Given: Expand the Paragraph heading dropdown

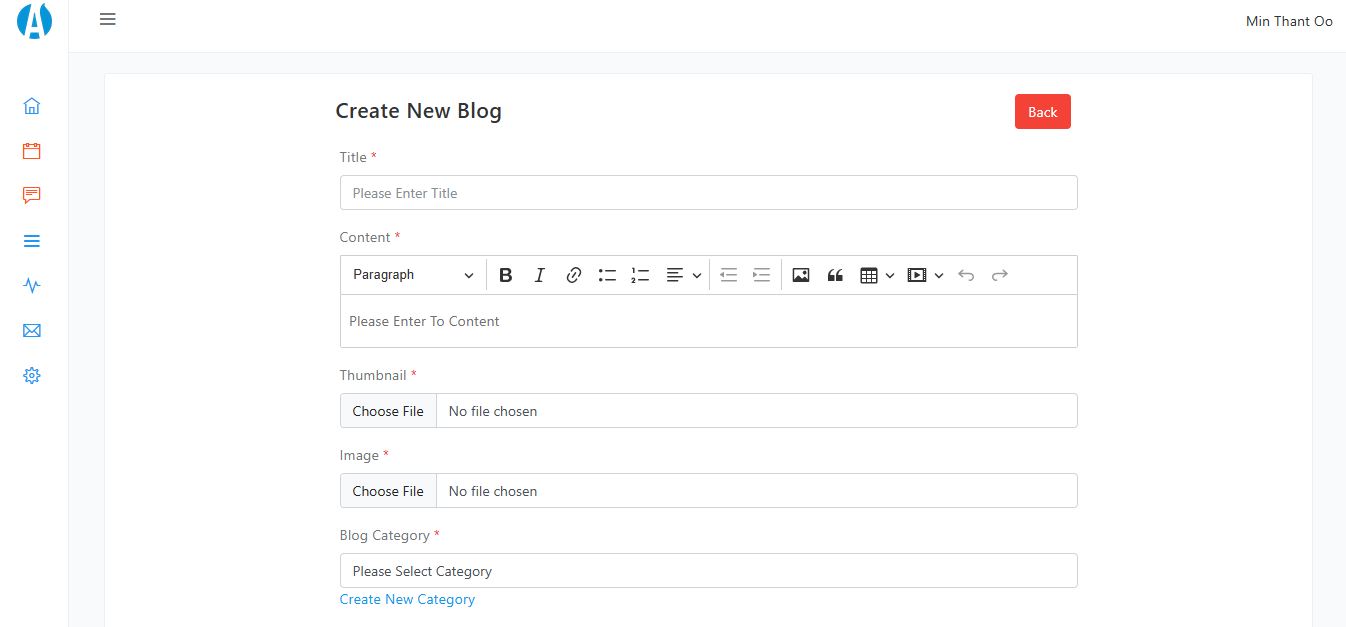Looking at the screenshot, I should tap(413, 275).
